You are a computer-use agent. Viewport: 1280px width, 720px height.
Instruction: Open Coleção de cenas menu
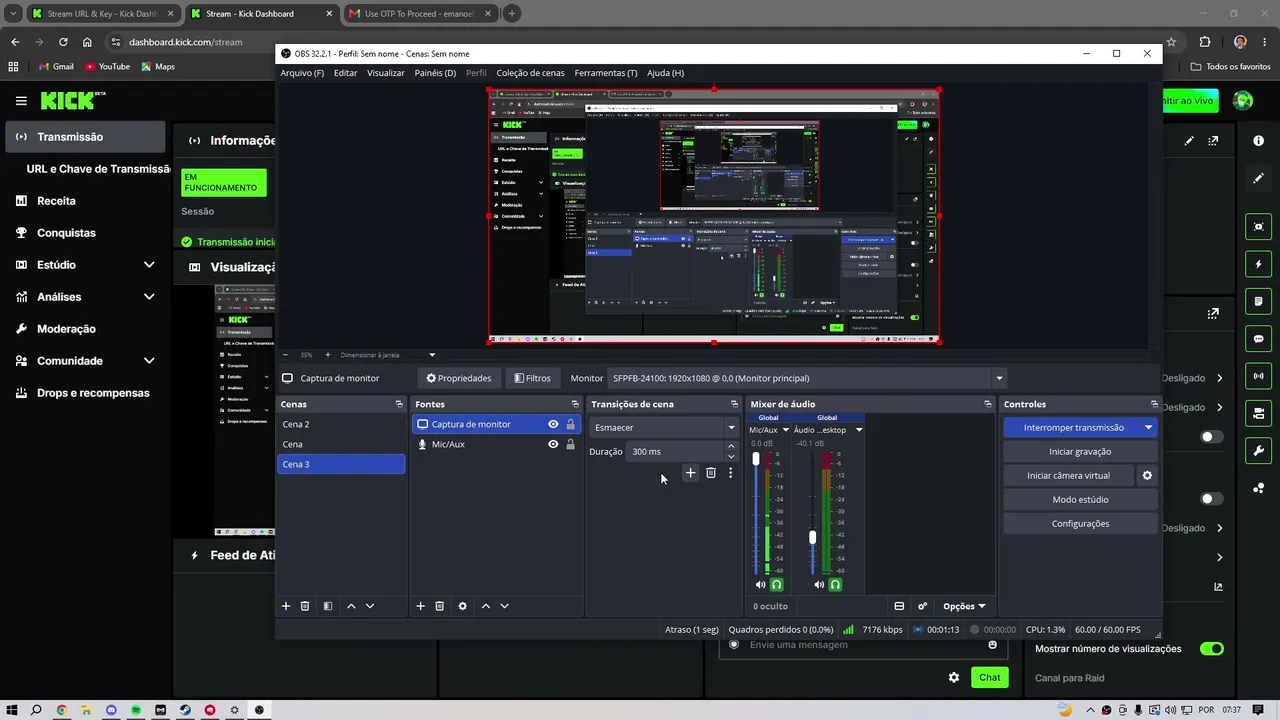coord(530,73)
